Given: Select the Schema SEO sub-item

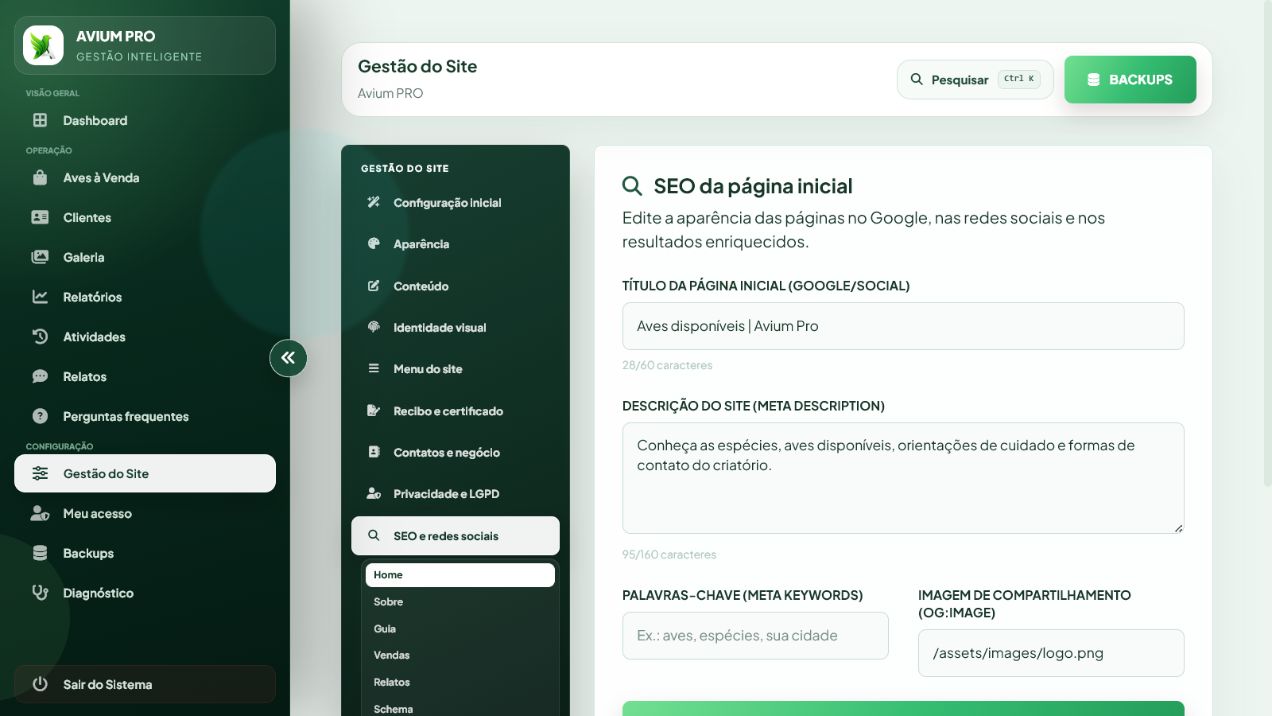Looking at the screenshot, I should (460, 709).
